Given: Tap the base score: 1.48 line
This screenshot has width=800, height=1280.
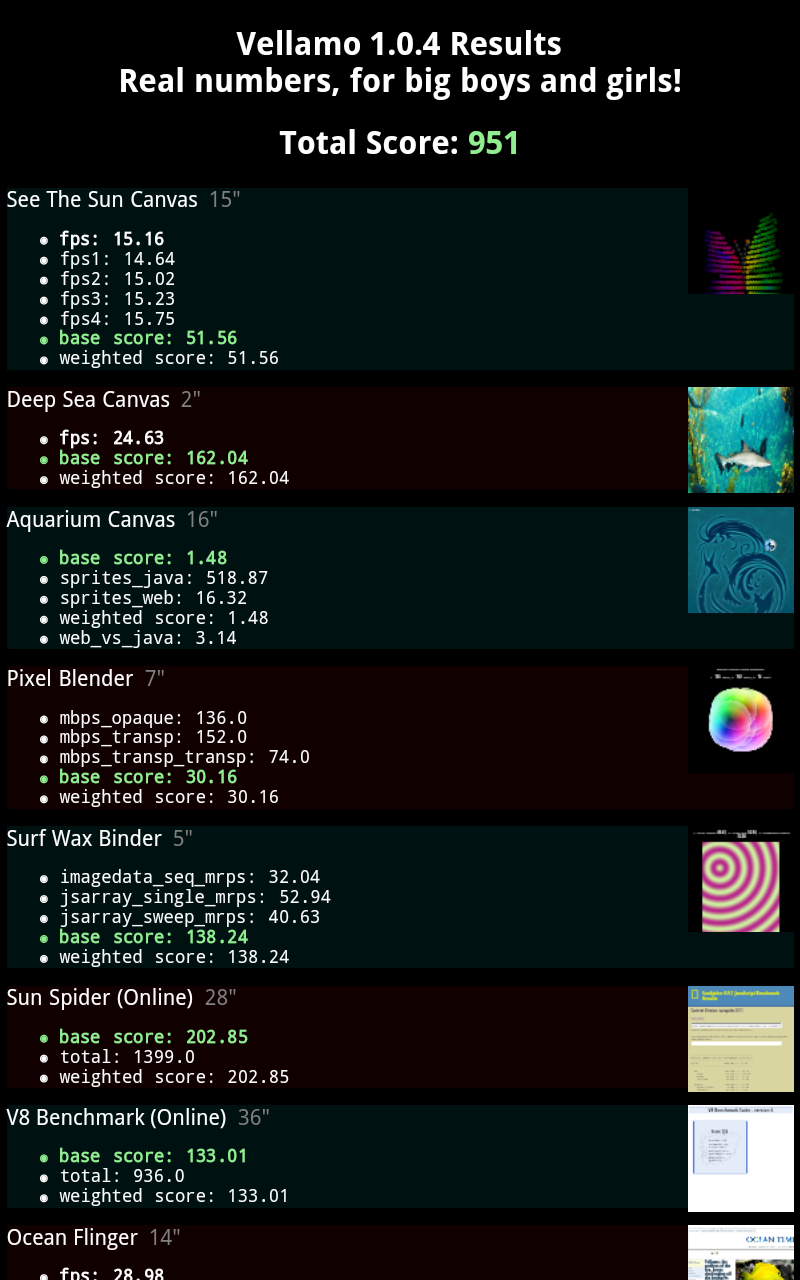Looking at the screenshot, I should click(143, 558).
